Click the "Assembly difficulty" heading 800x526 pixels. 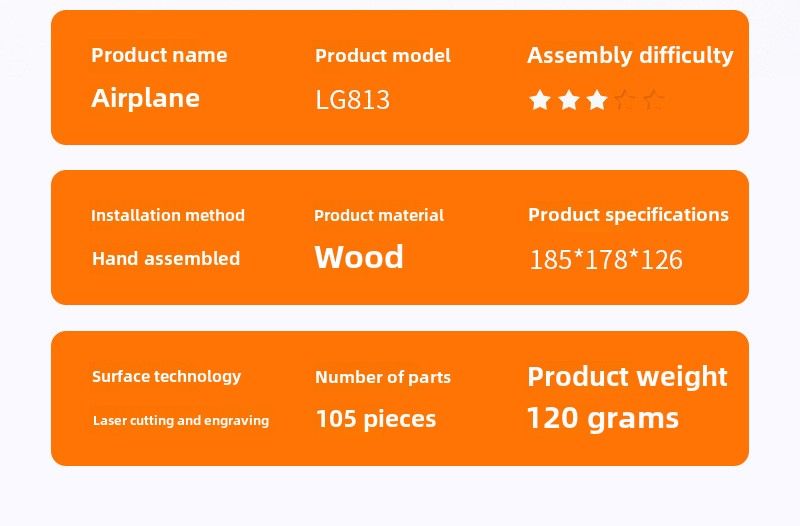(x=630, y=55)
